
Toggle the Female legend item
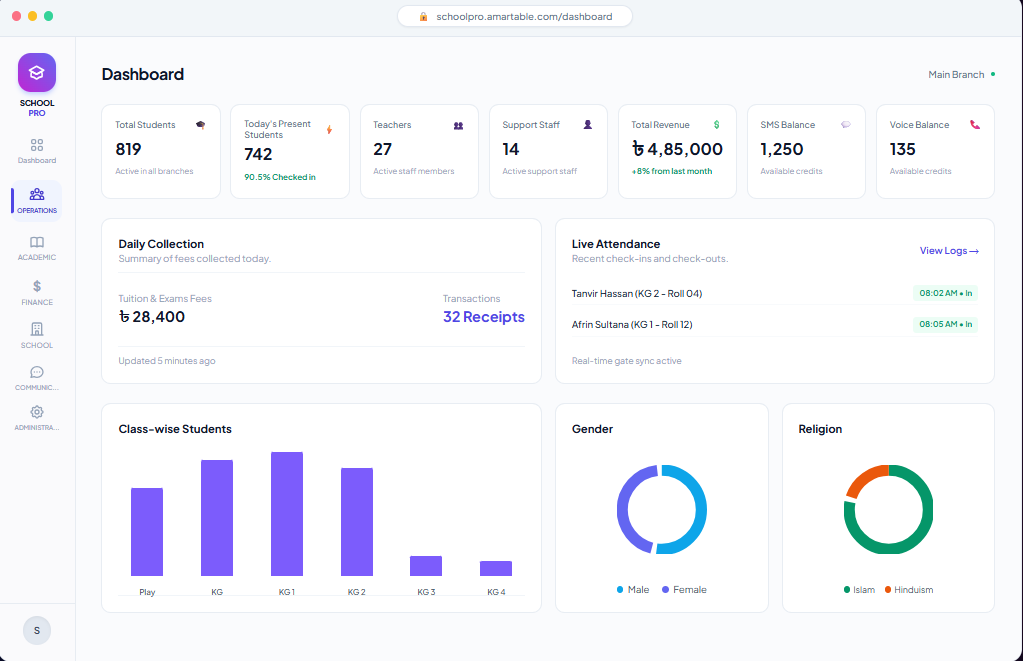point(684,590)
